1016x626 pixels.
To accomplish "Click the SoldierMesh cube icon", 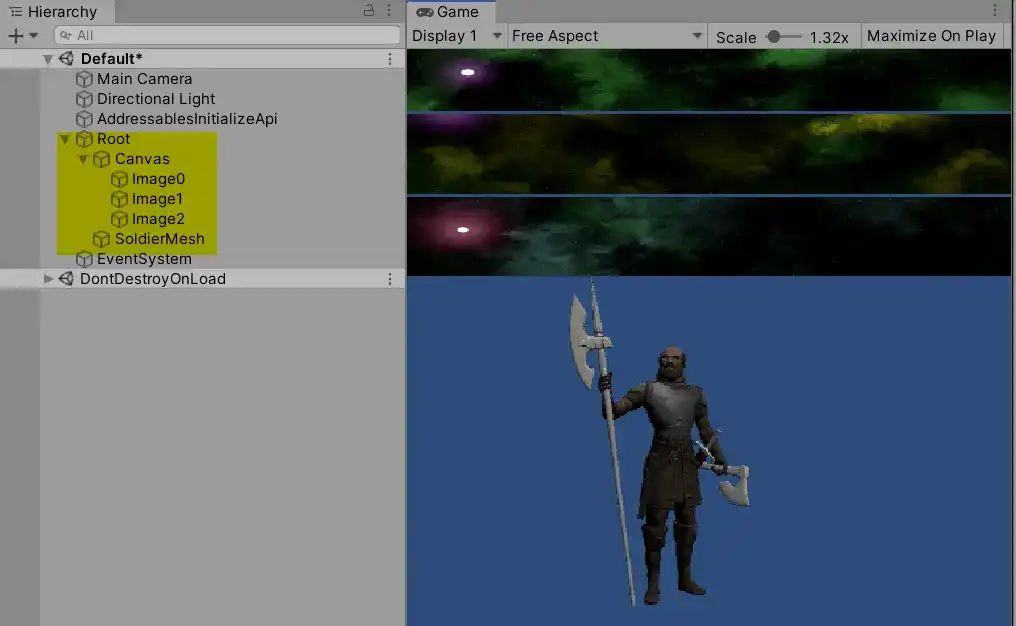I will click(100, 239).
